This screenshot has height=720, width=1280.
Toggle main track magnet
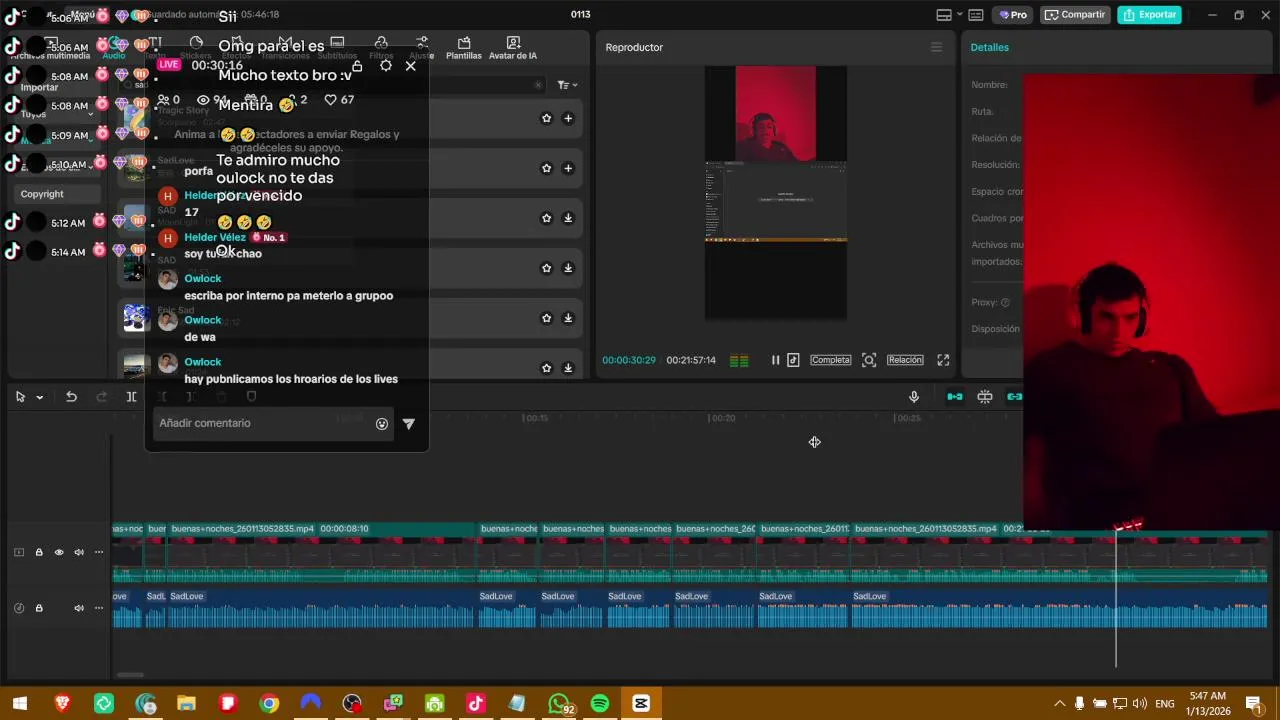coord(955,397)
